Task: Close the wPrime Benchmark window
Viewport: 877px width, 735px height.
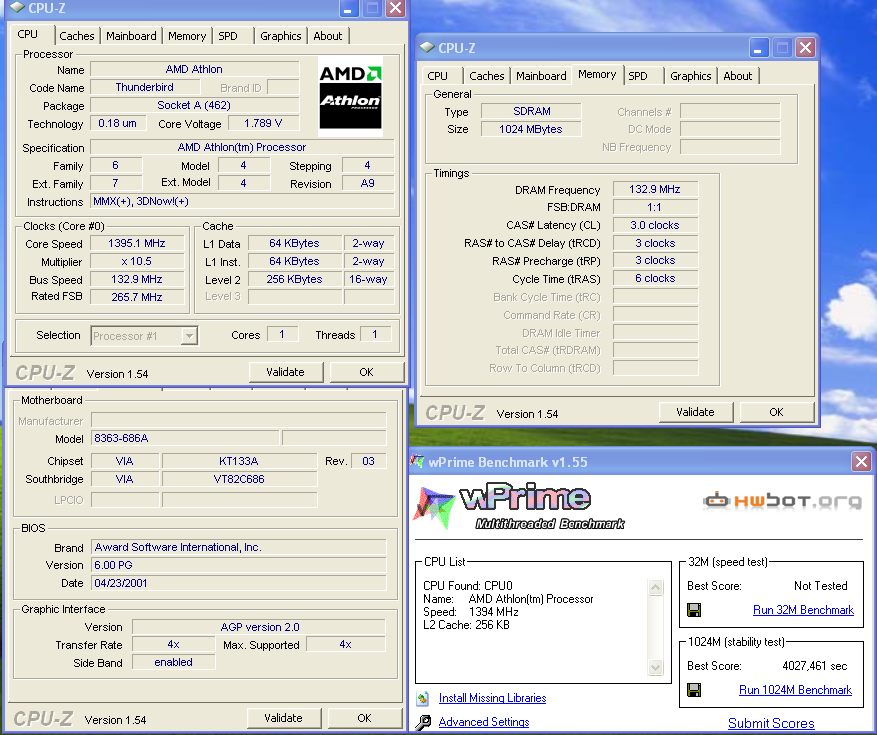Action: tap(861, 462)
